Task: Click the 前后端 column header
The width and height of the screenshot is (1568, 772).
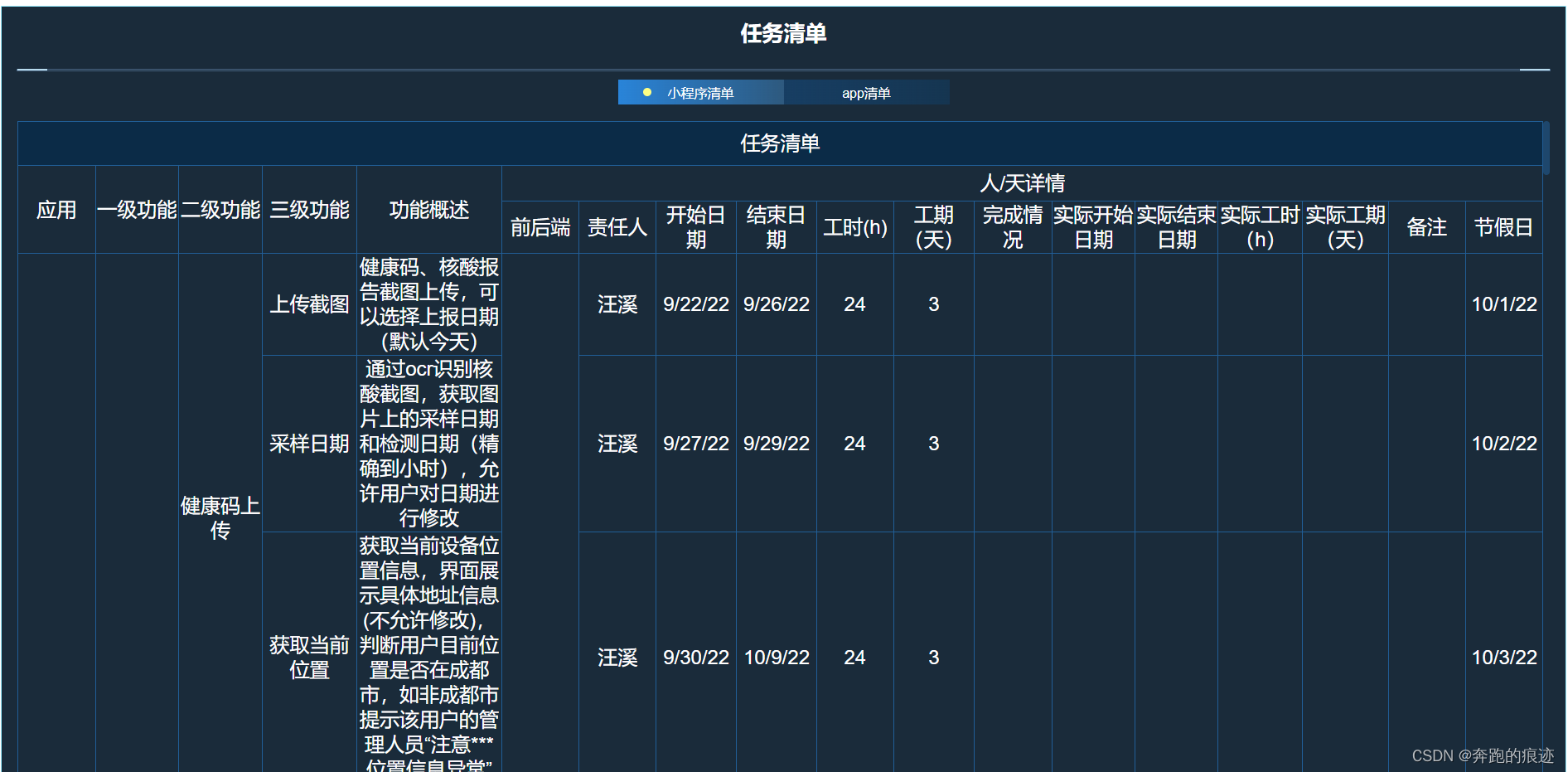Action: pyautogui.click(x=540, y=227)
